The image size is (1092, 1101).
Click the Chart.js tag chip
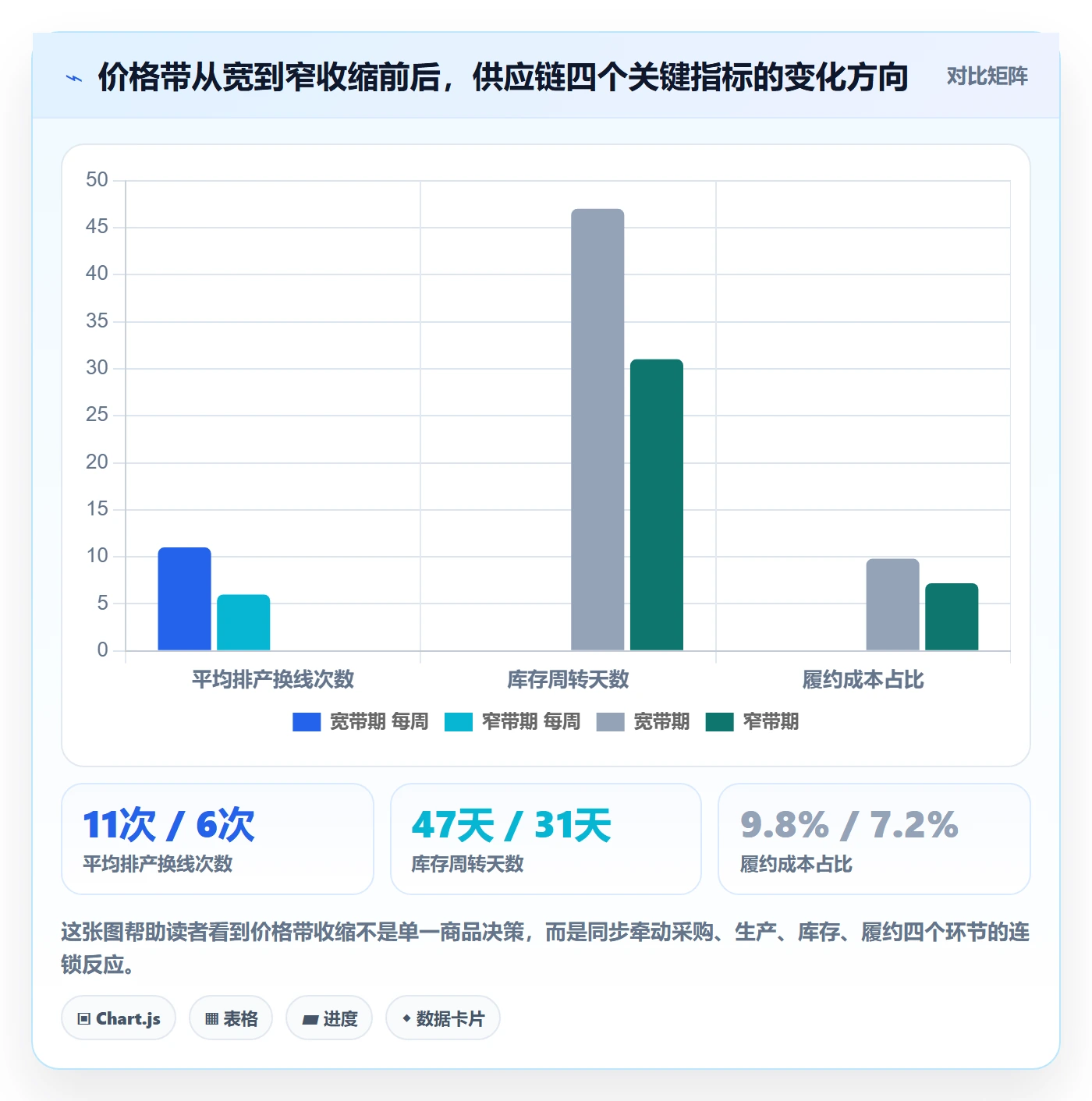coord(119,1018)
